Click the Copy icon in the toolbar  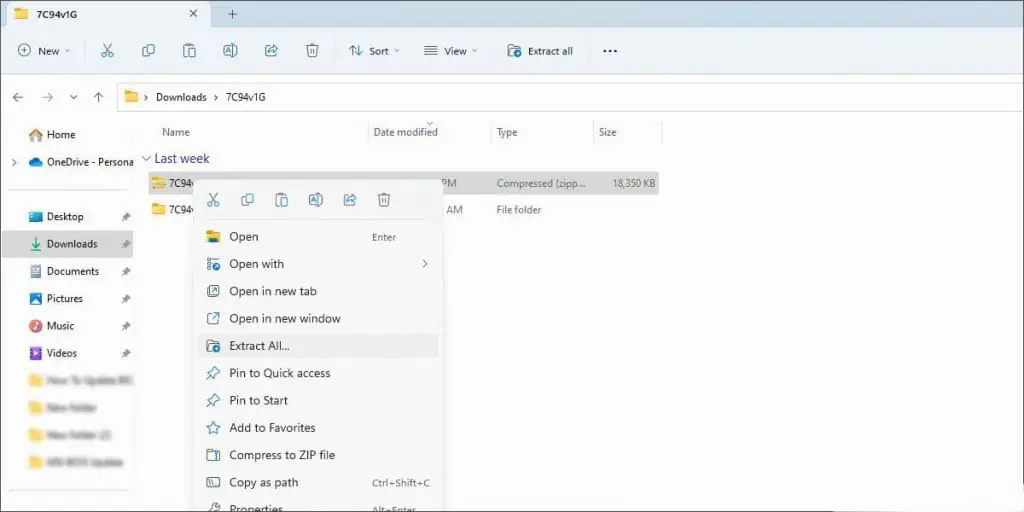pos(148,51)
